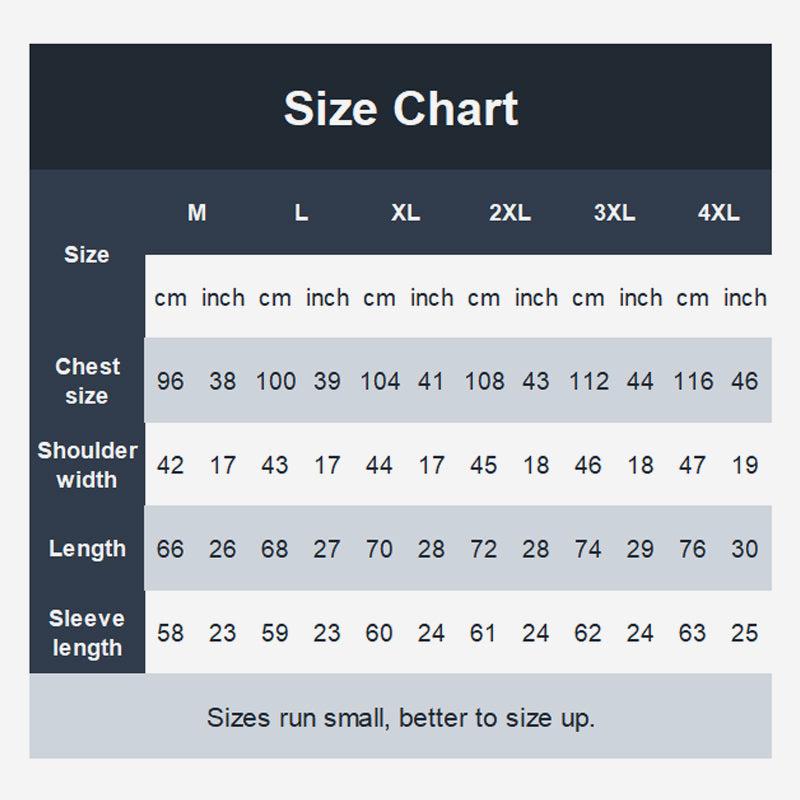Click the XL size column header

point(405,213)
